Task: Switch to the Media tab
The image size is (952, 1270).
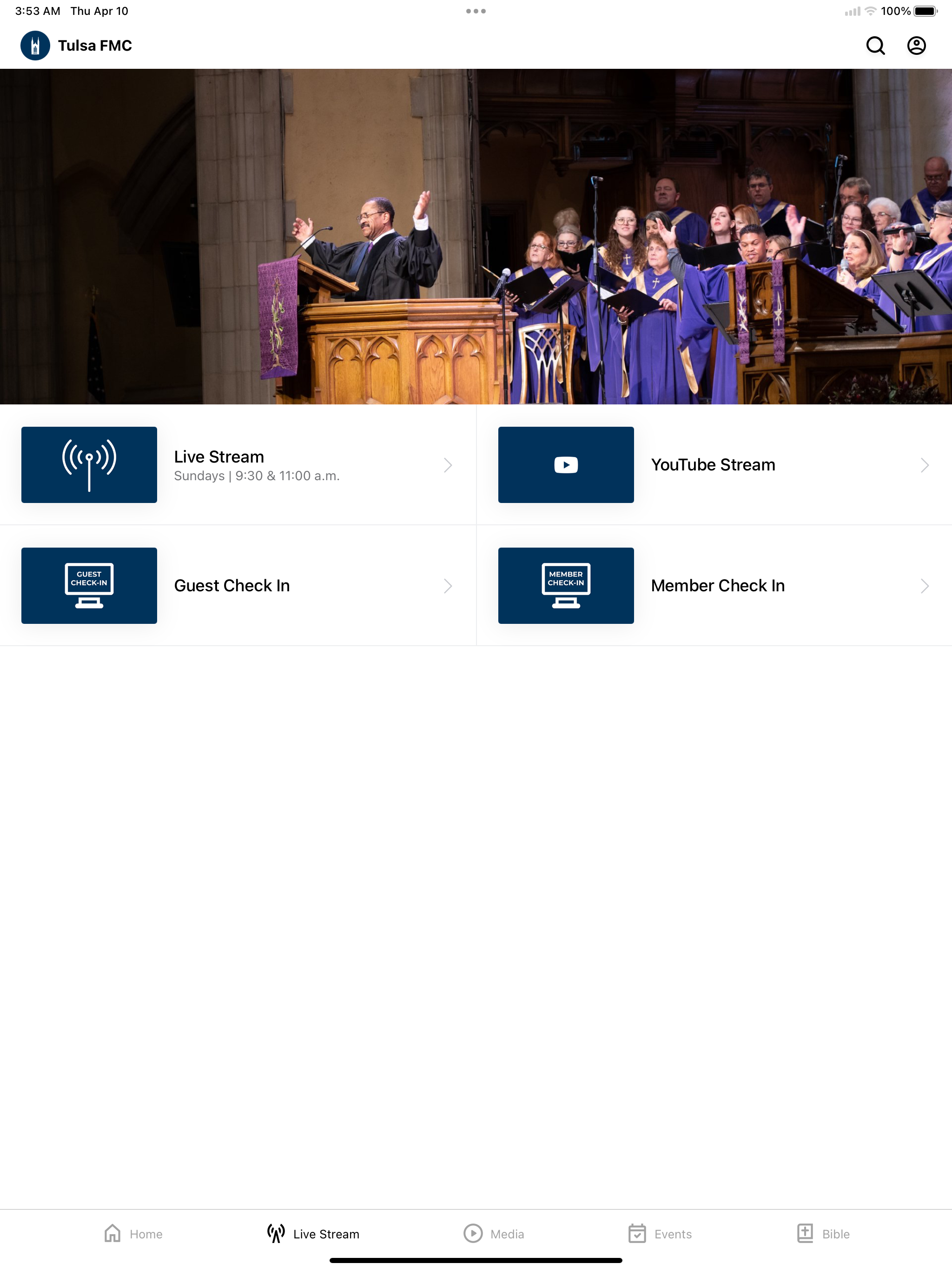Action: click(494, 1233)
